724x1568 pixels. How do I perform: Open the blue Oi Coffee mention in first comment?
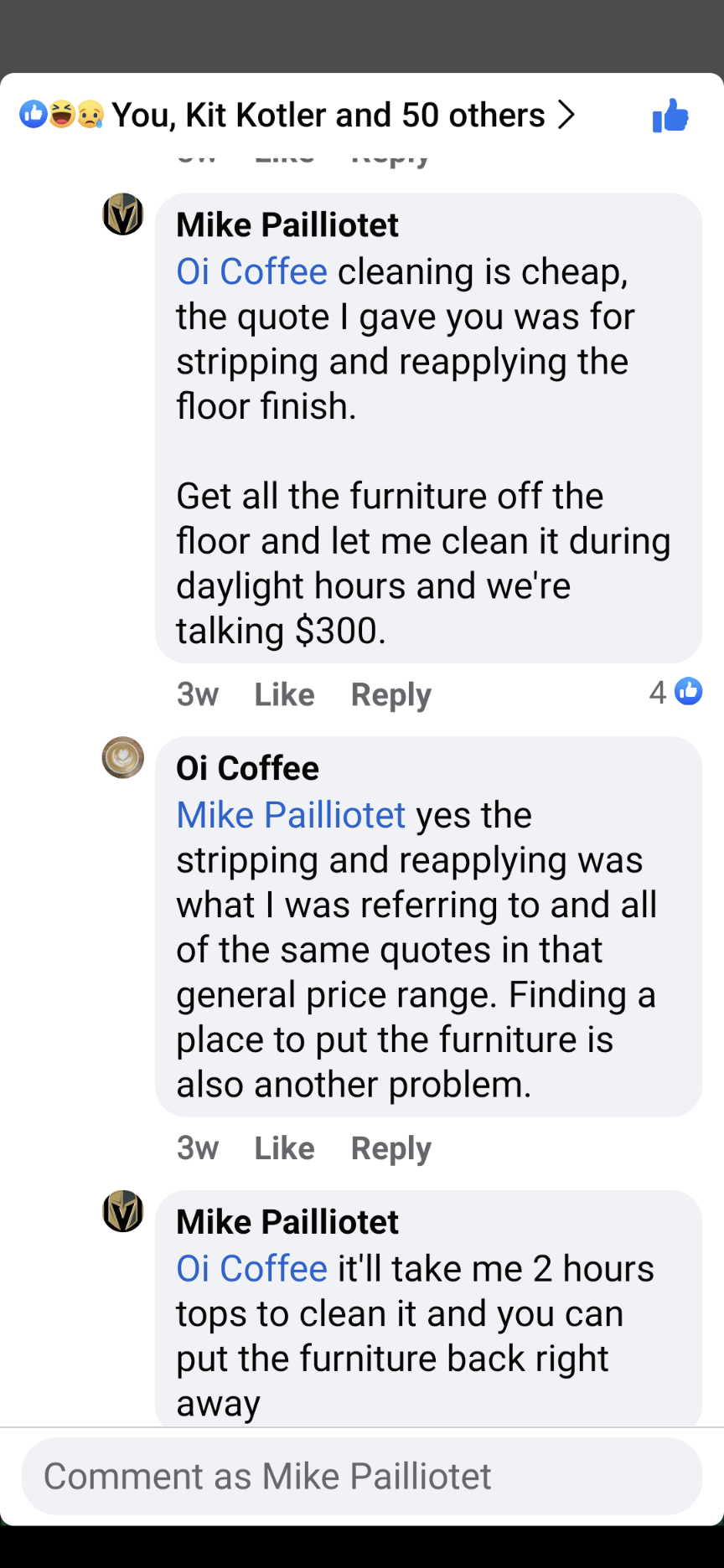[251, 272]
